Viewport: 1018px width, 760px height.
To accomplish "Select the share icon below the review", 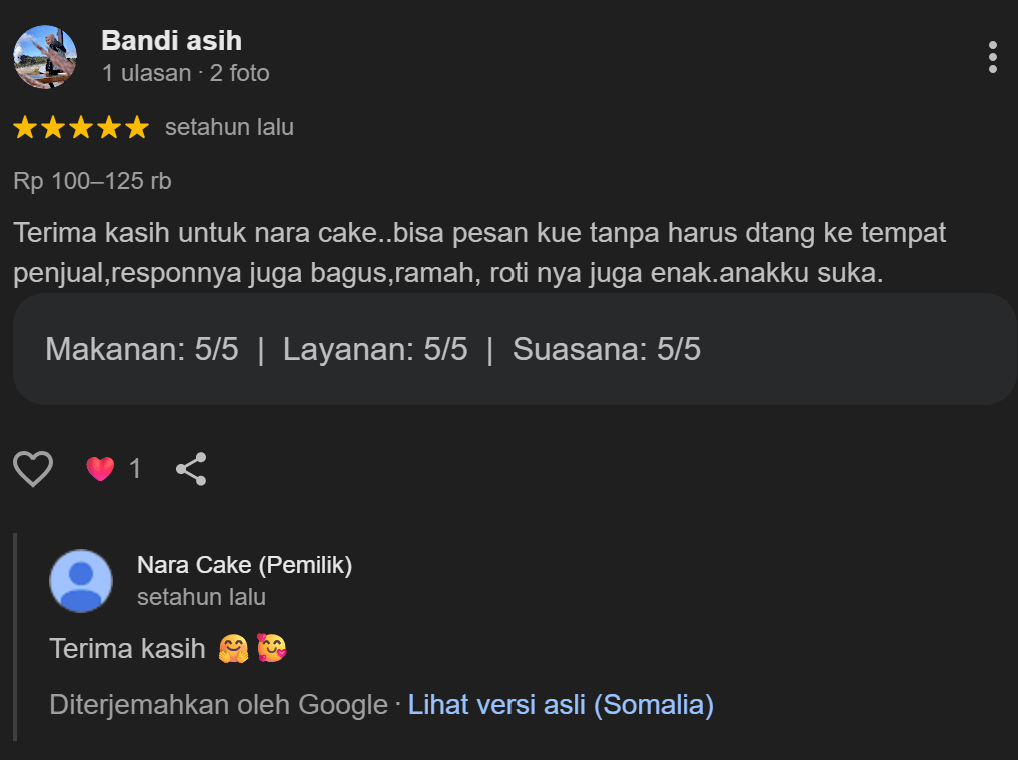I will click(190, 467).
